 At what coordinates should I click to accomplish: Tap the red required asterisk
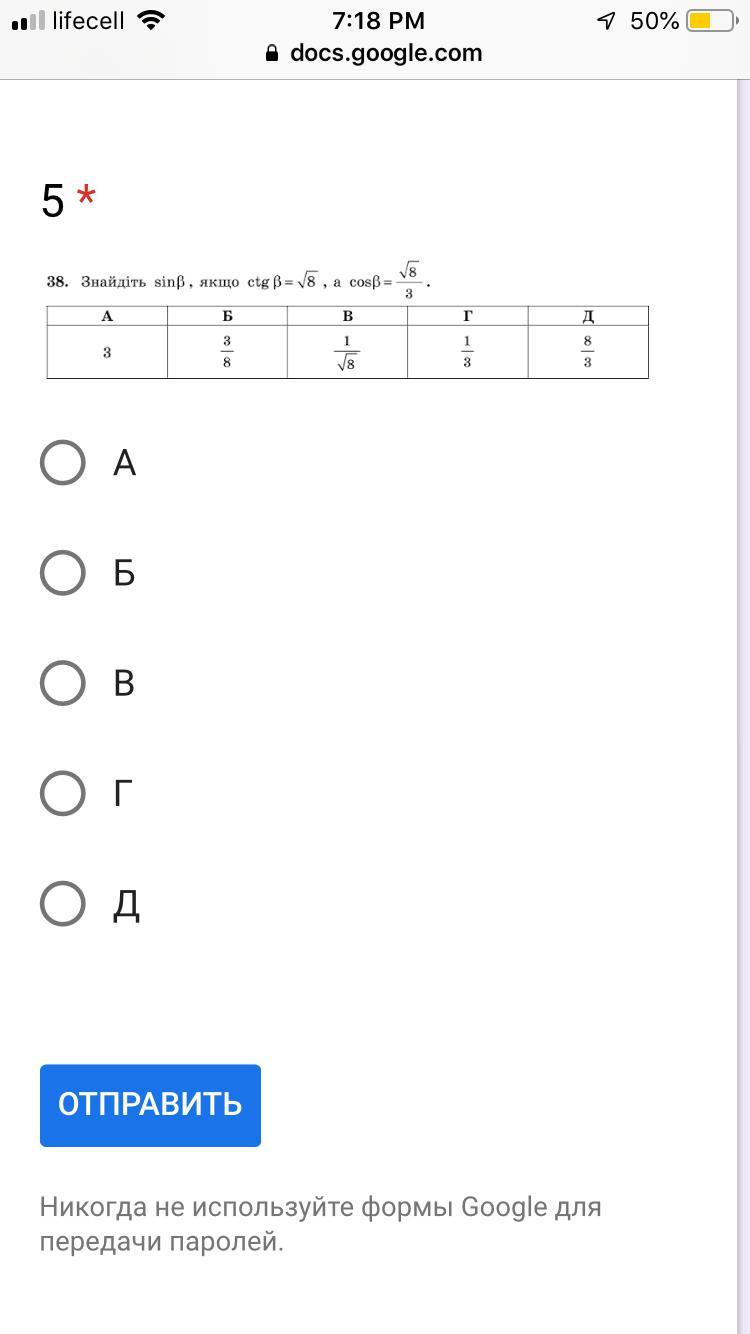tap(86, 197)
